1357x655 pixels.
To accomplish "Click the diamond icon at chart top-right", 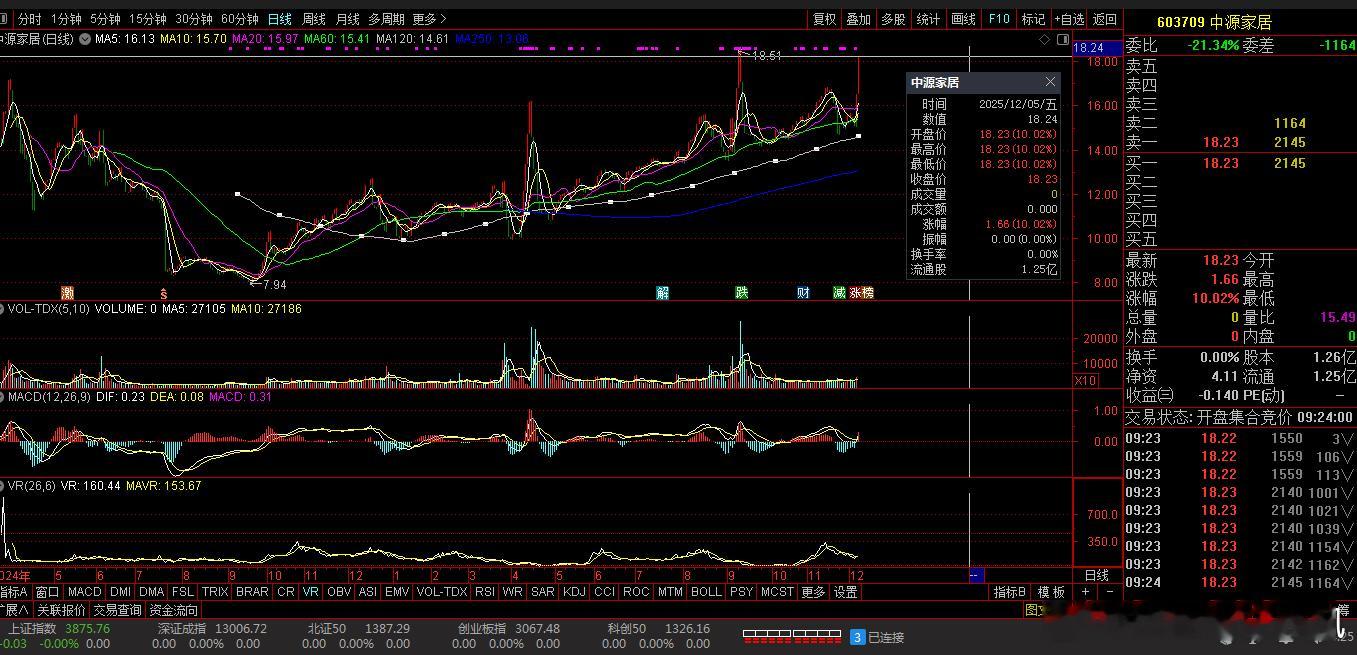I will coord(1045,39).
